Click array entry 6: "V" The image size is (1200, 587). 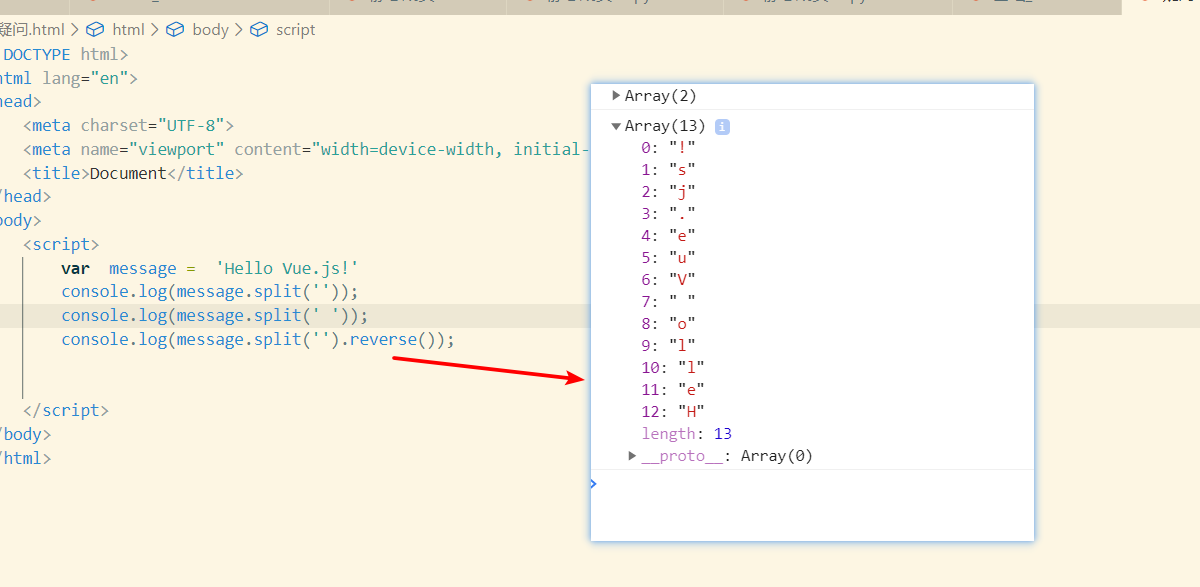[668, 280]
